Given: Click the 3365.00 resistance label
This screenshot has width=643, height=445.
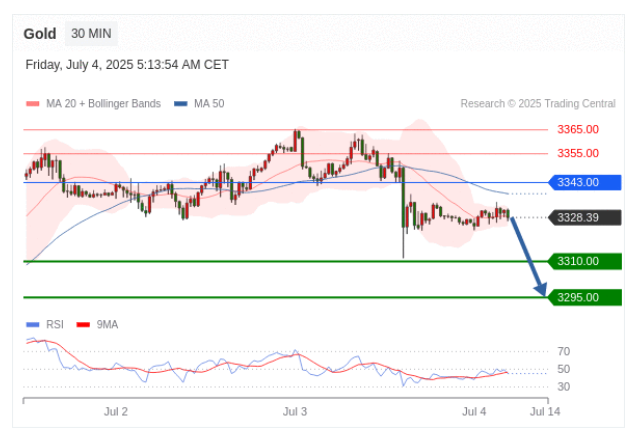Looking at the screenshot, I should pyautogui.click(x=578, y=129).
